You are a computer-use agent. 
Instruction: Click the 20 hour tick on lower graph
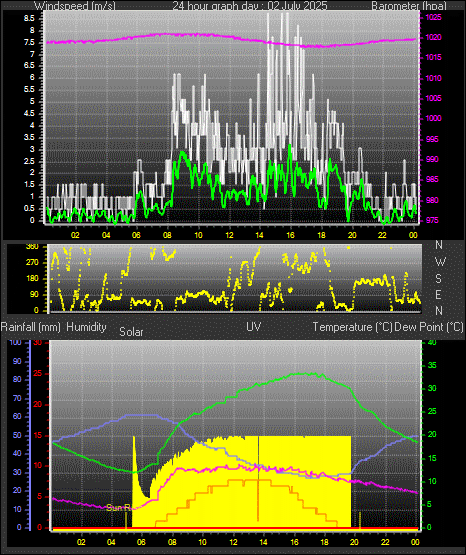click(355, 542)
